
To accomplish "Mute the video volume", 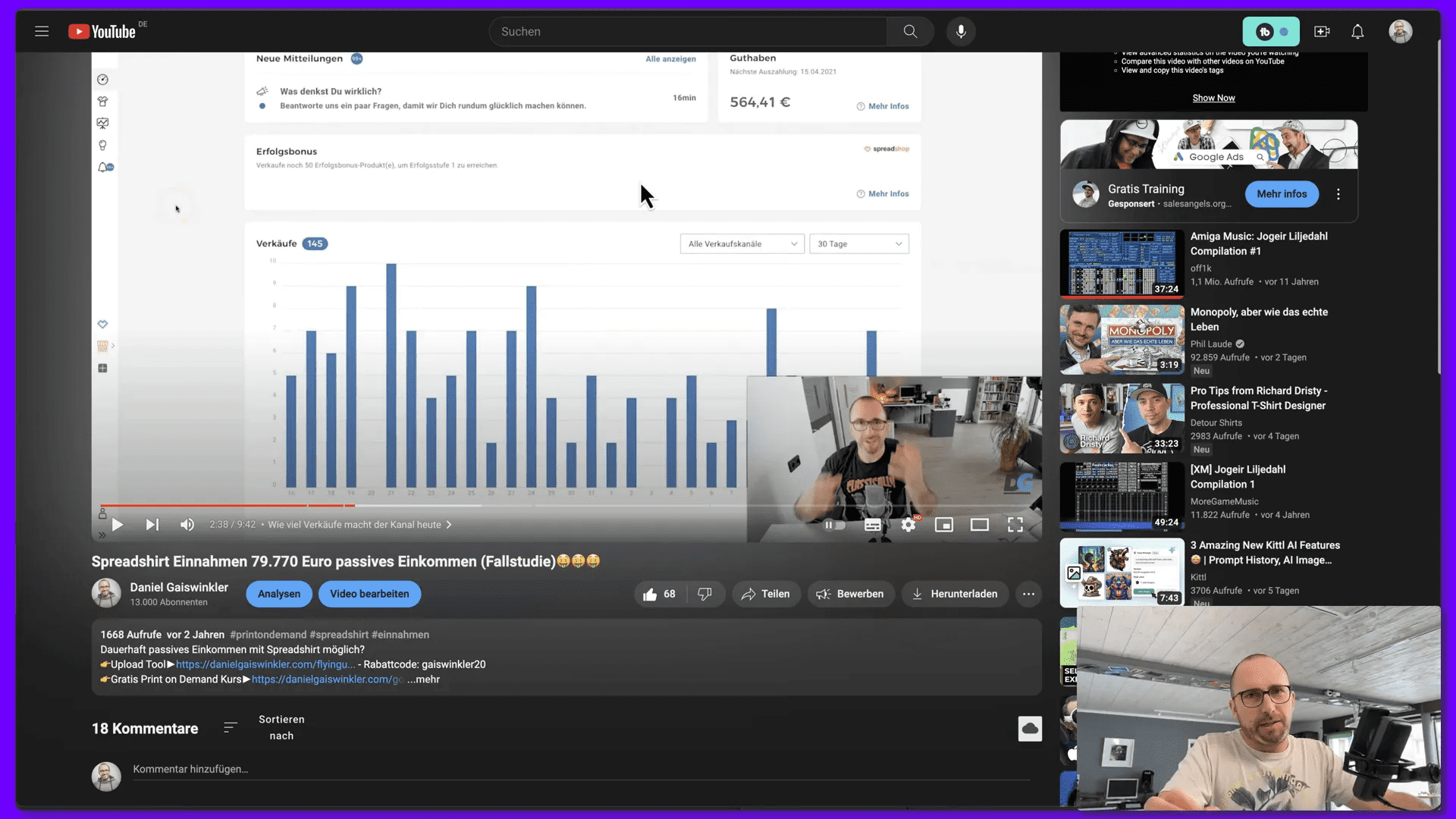I will pos(187,525).
